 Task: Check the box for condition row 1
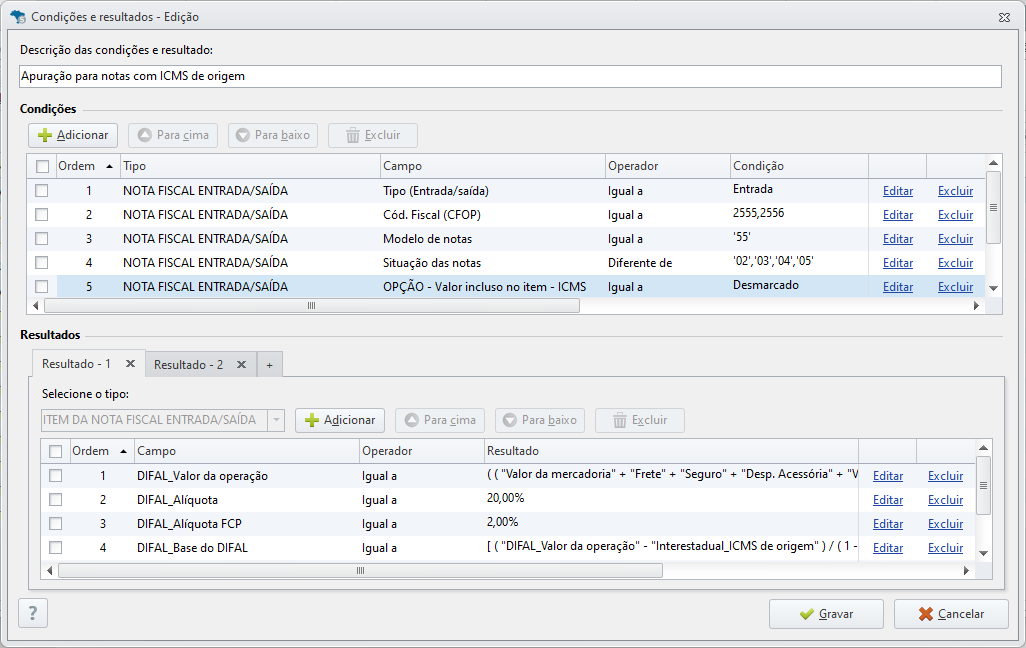(x=42, y=190)
